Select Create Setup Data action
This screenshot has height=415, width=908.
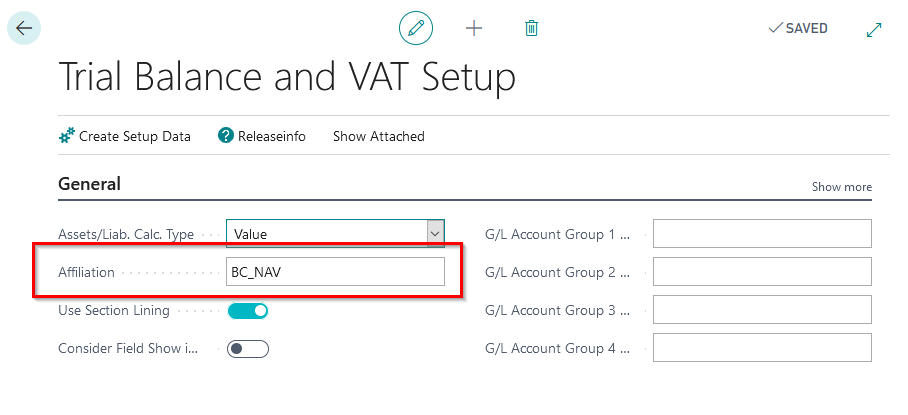click(134, 136)
